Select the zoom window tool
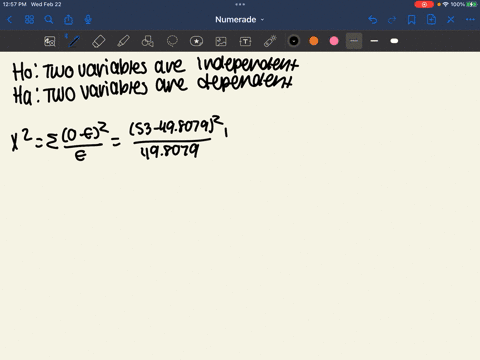The image size is (480, 360). pyautogui.click(x=50, y=41)
